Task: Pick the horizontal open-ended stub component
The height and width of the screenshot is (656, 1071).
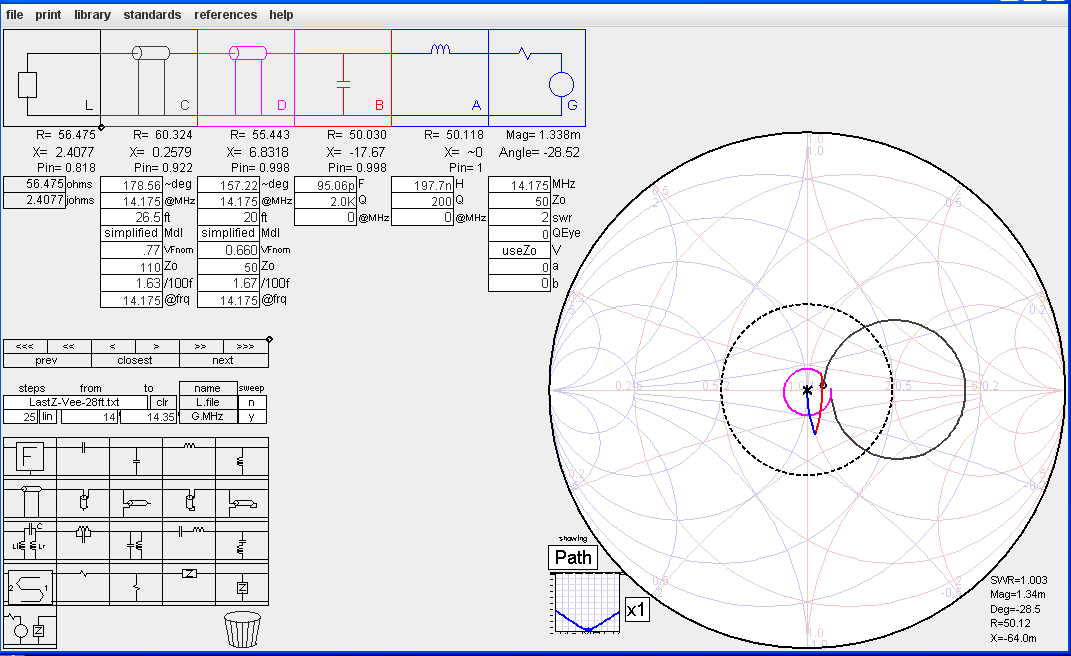Action: 136,499
